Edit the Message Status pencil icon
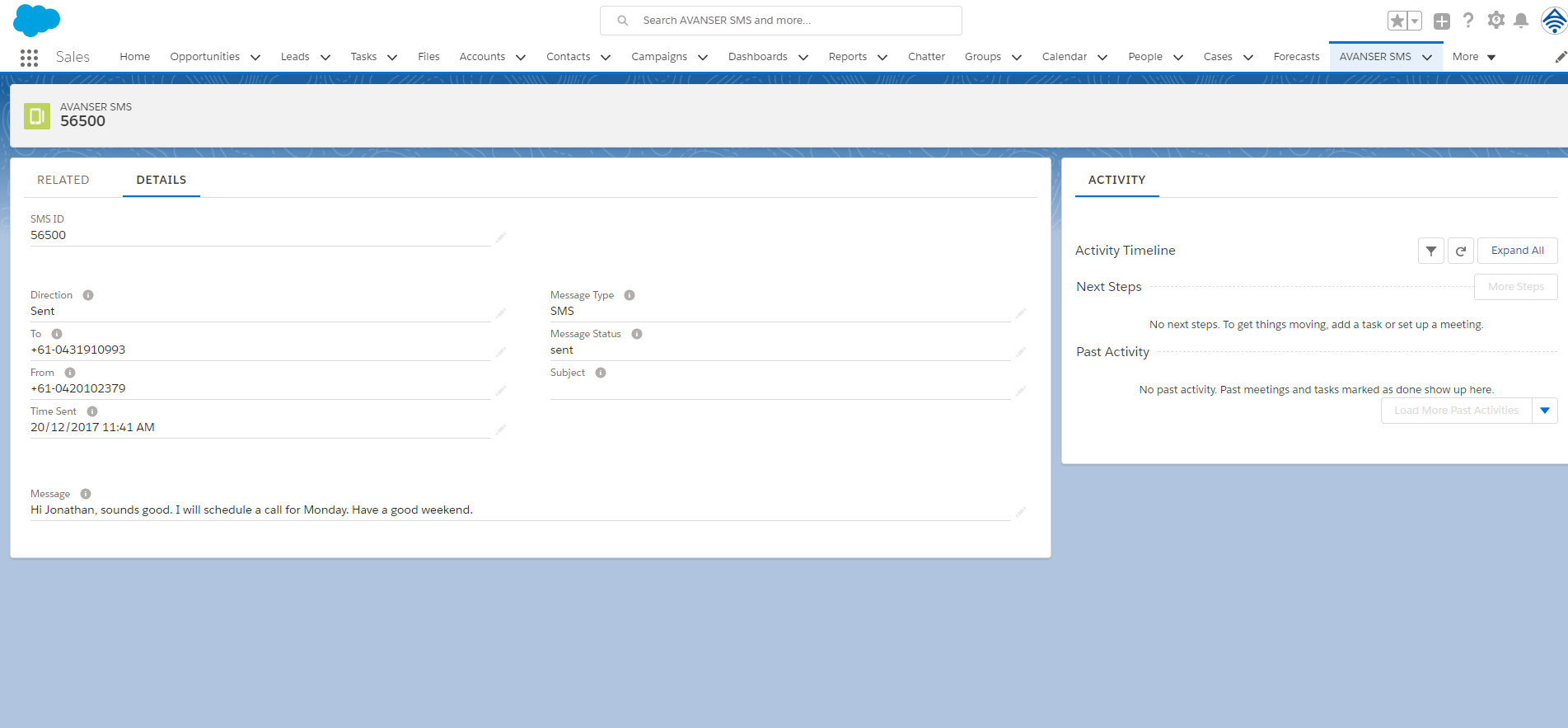Screen dimensions: 1568x728 (x=1021, y=352)
